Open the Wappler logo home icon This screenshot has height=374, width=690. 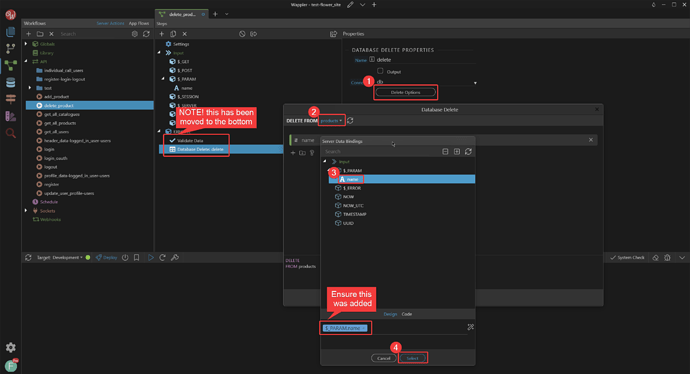(x=11, y=15)
